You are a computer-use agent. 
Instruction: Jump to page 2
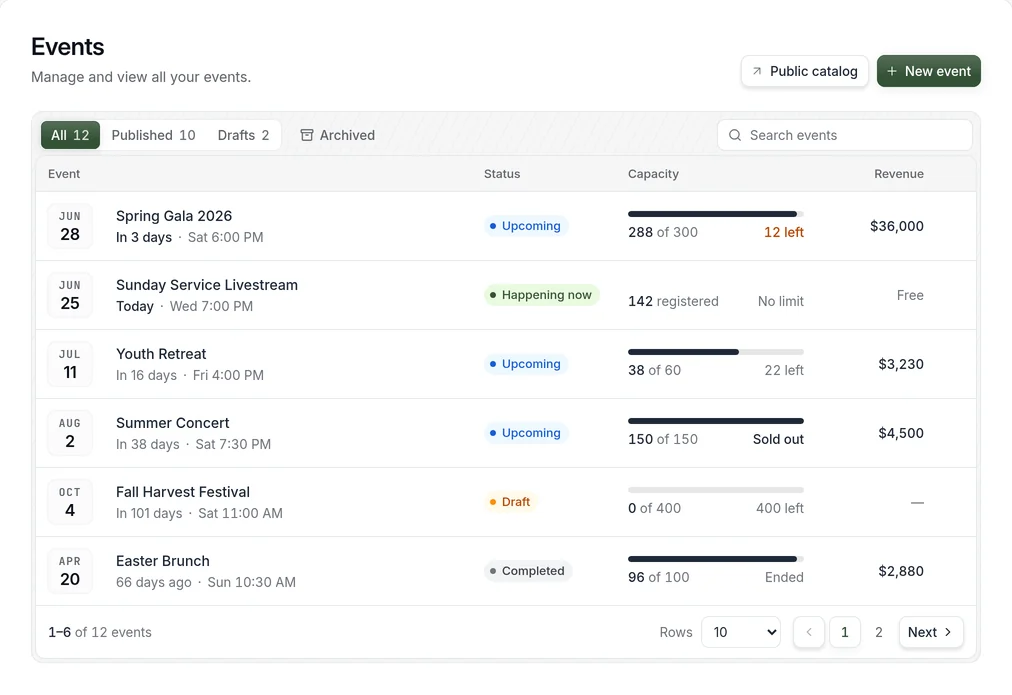[878, 632]
